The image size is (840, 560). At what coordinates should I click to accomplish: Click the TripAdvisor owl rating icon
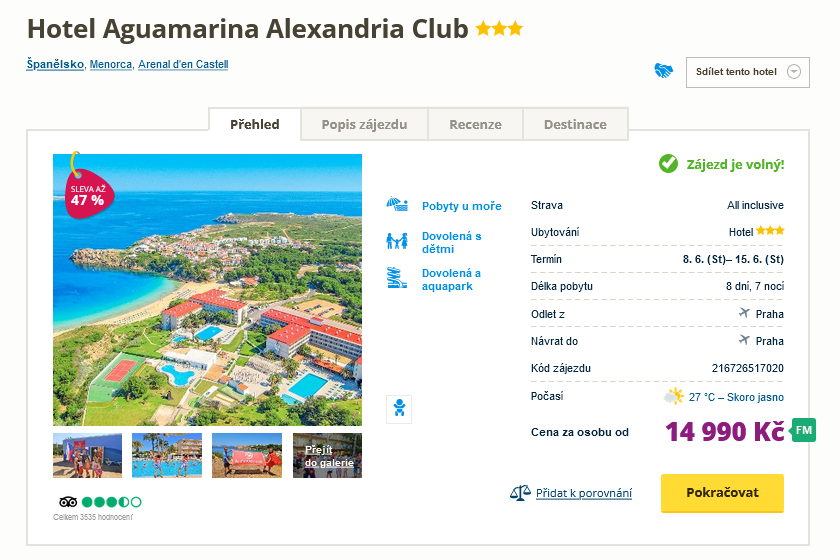tap(68, 501)
